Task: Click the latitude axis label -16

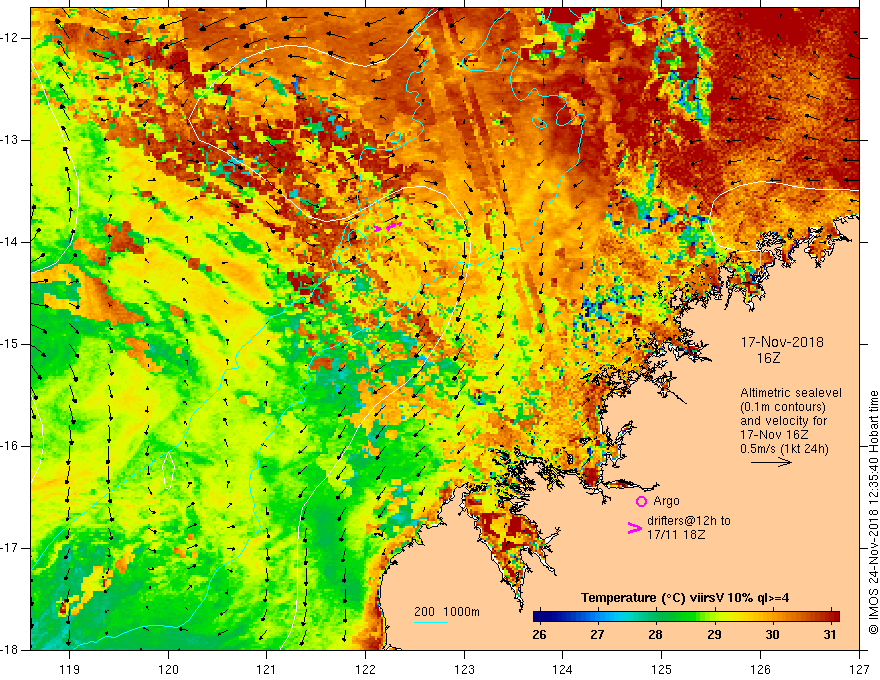Action: [x=10, y=446]
